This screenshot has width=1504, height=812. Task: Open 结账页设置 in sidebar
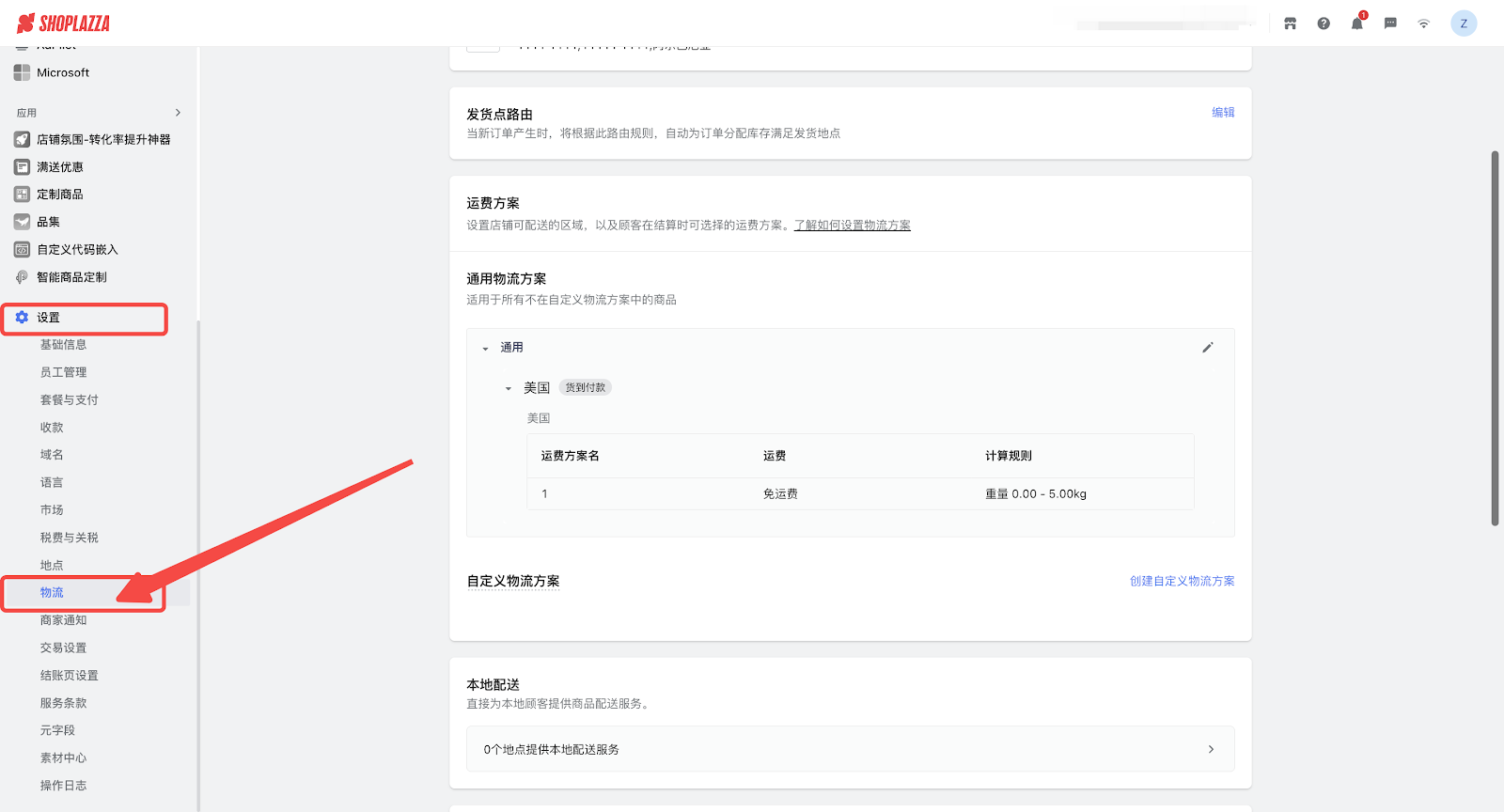click(x=70, y=676)
